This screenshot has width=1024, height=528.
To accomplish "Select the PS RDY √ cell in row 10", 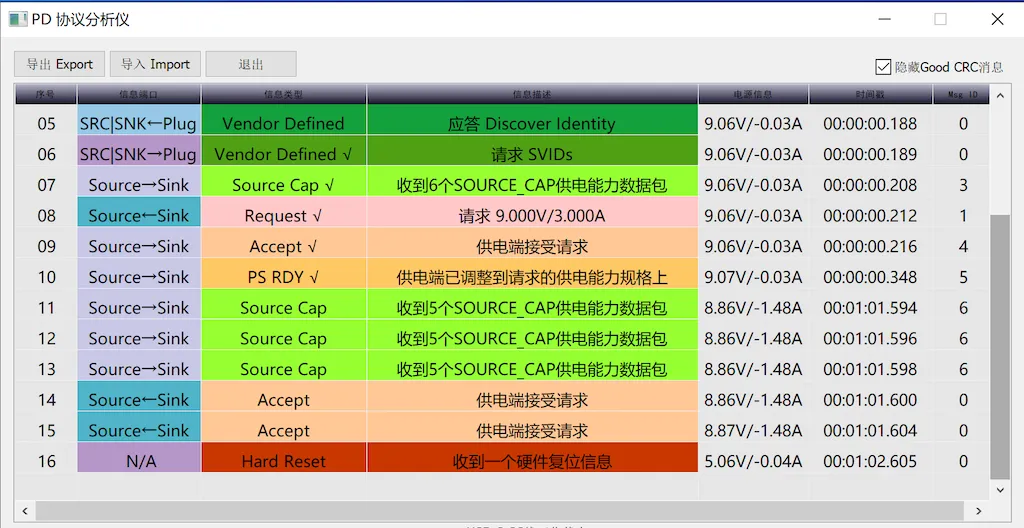I will [283, 277].
